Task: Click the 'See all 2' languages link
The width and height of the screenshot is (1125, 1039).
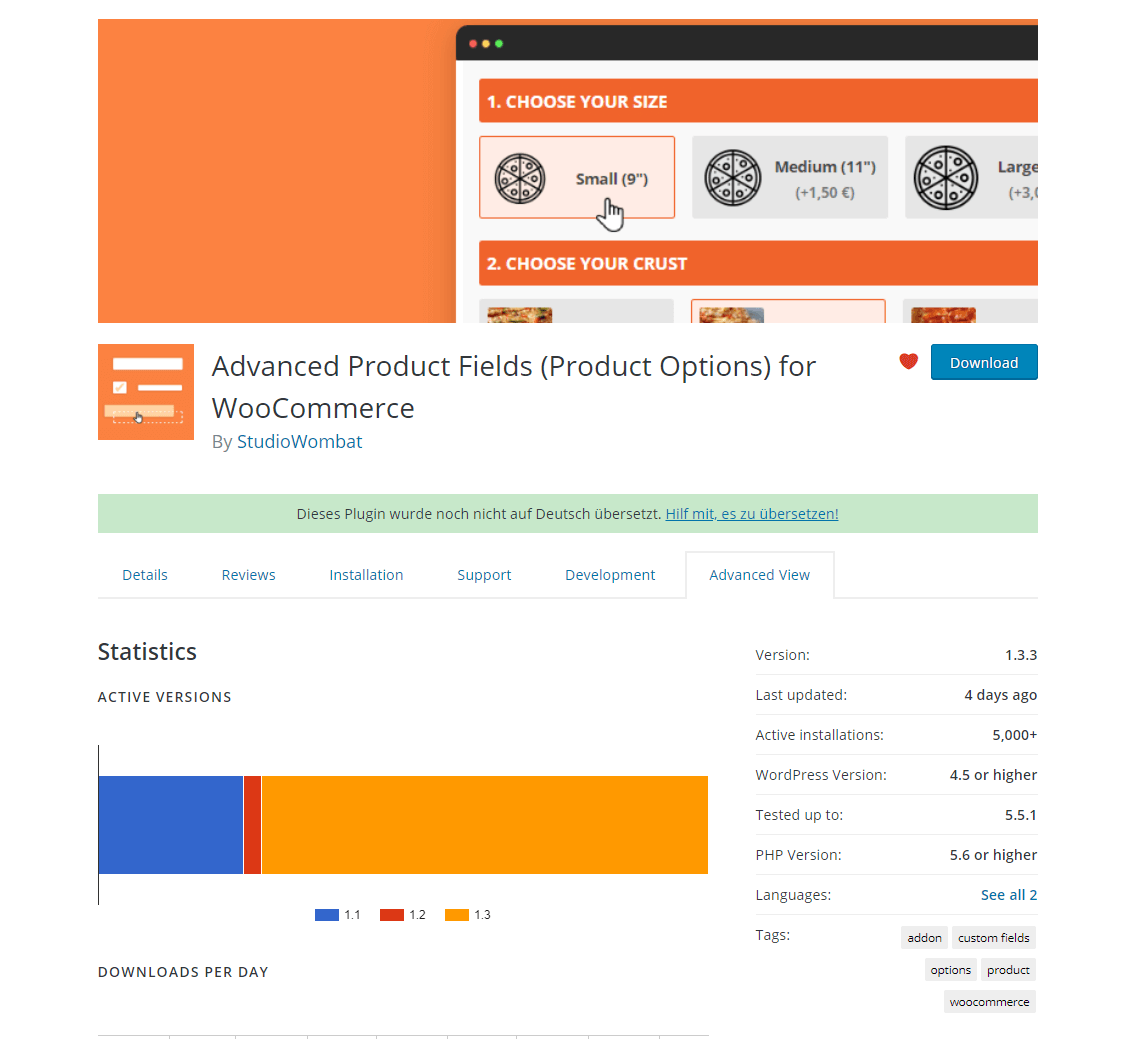Action: click(x=1008, y=894)
